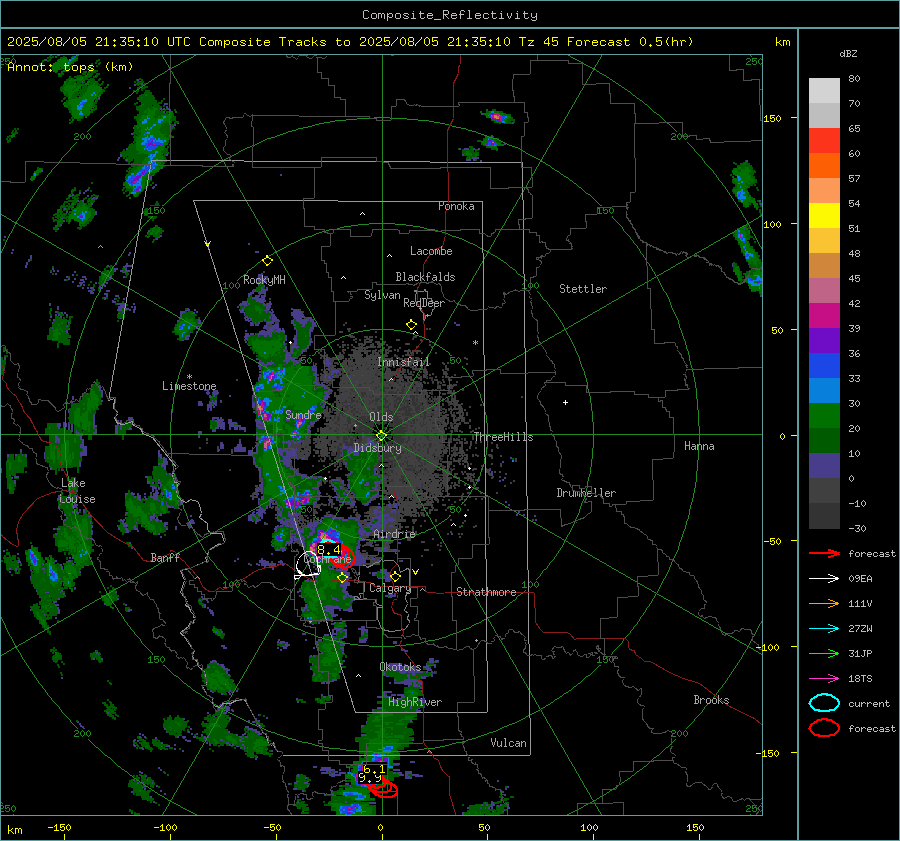Click the Limestone label

(x=189, y=386)
